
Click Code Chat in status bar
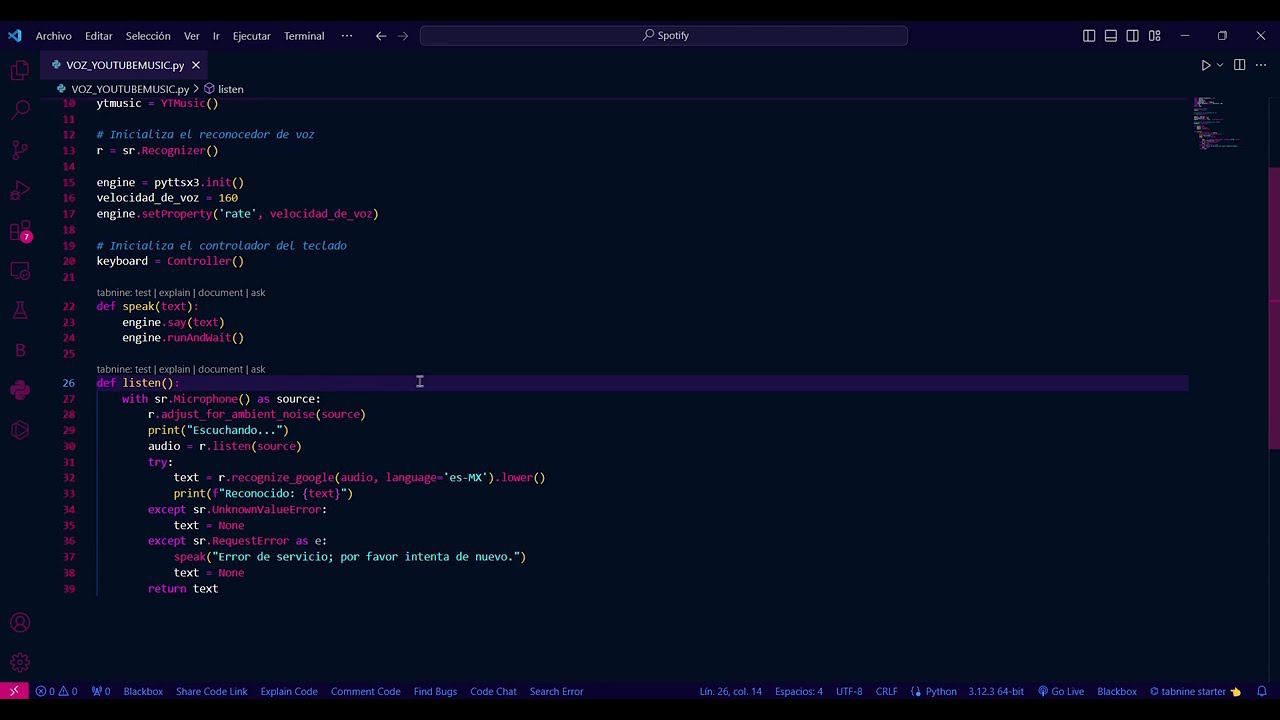coord(493,691)
